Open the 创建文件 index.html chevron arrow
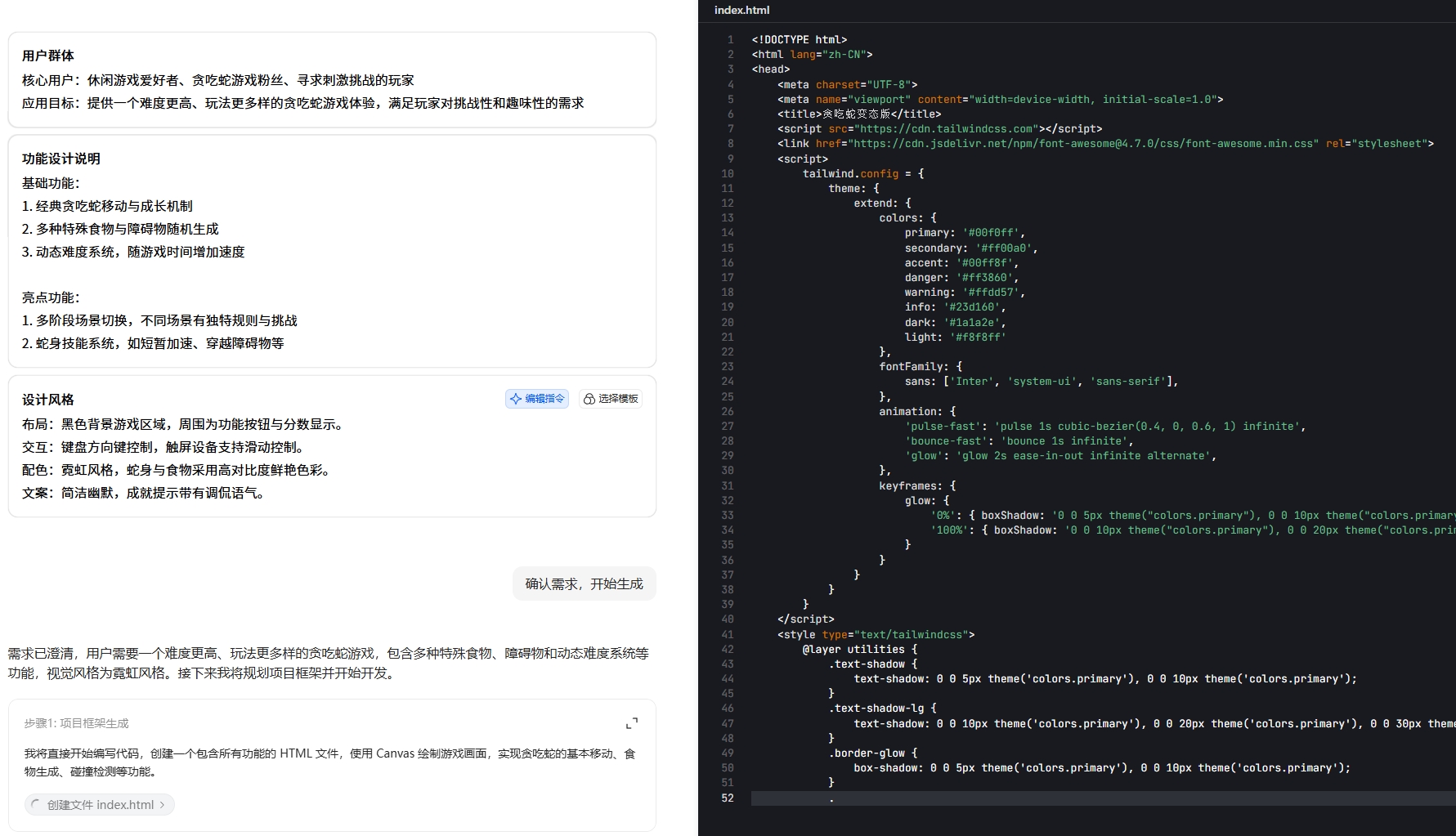Image resolution: width=1456 pixels, height=836 pixels. click(163, 805)
